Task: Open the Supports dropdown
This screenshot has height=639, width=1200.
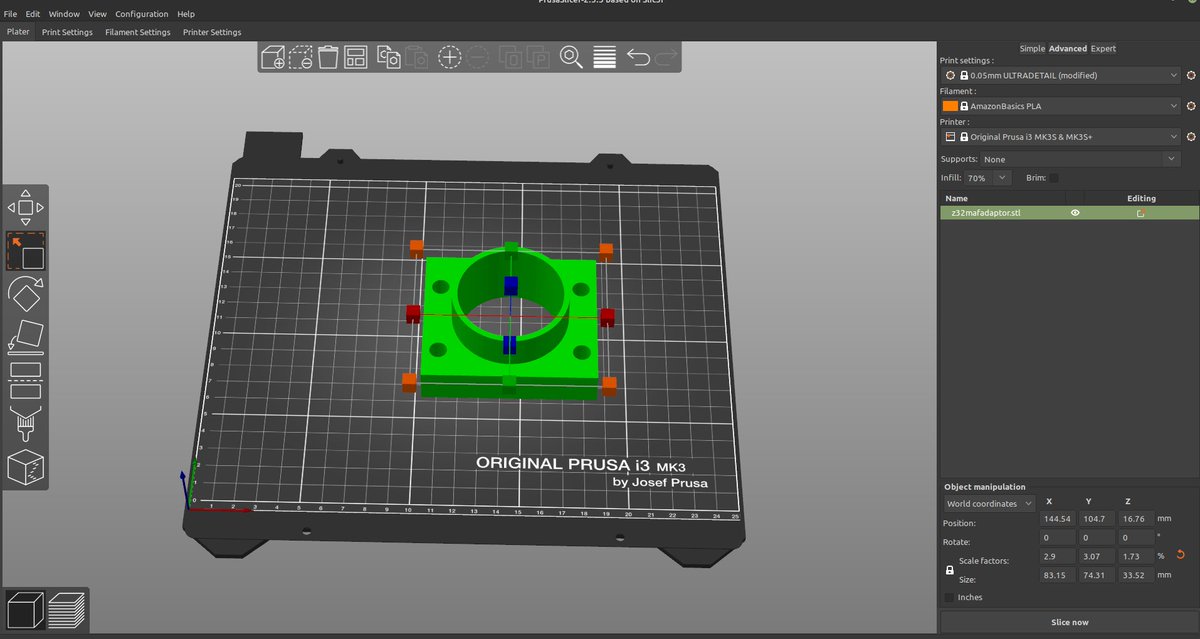Action: 1080,159
